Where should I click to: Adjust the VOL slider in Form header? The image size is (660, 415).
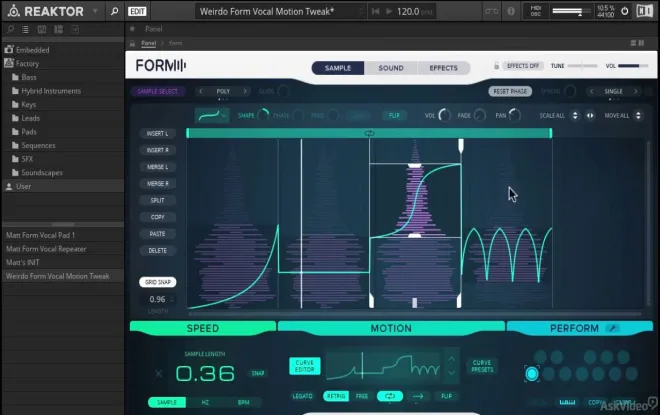633,66
